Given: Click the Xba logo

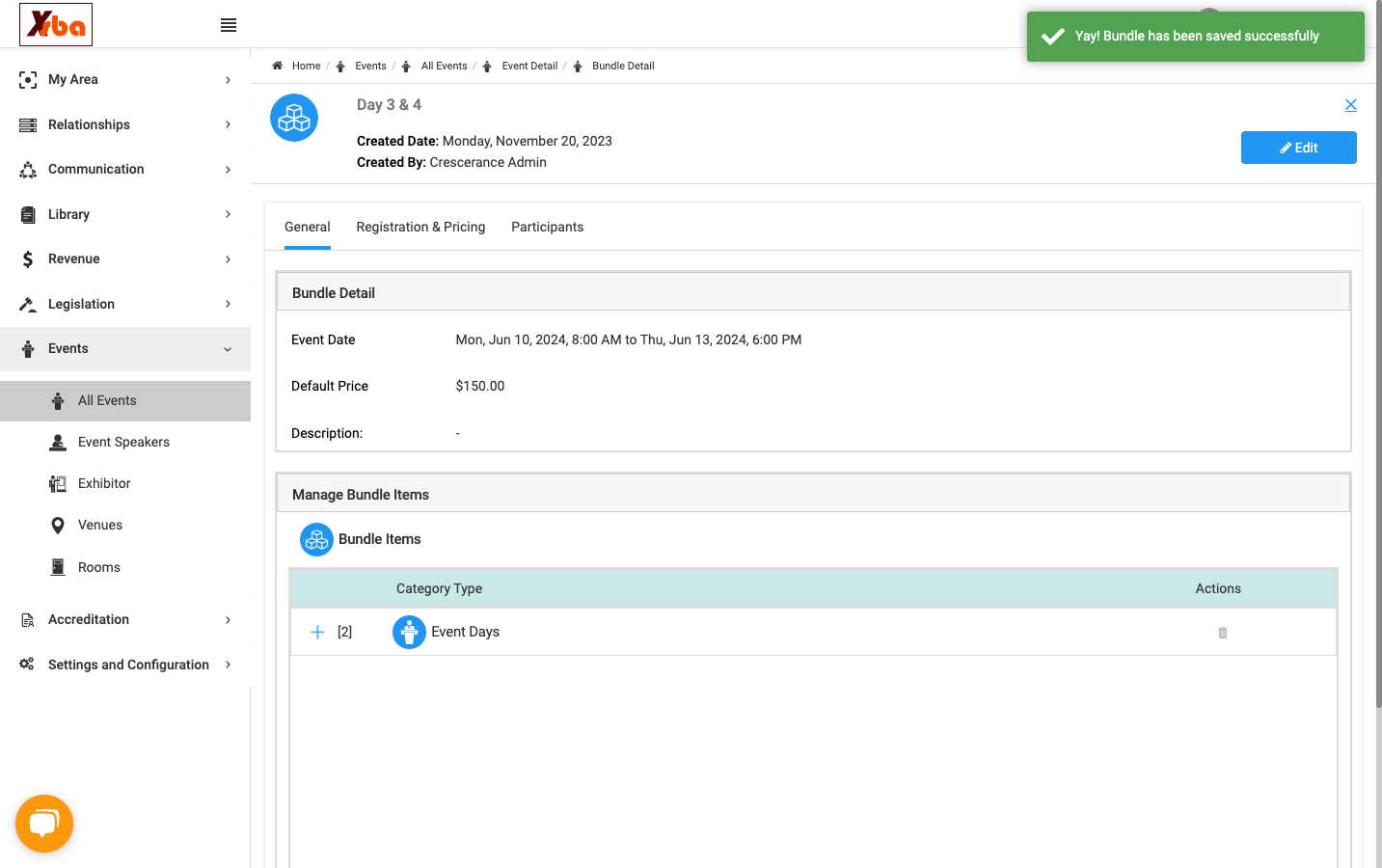Looking at the screenshot, I should pos(56,24).
